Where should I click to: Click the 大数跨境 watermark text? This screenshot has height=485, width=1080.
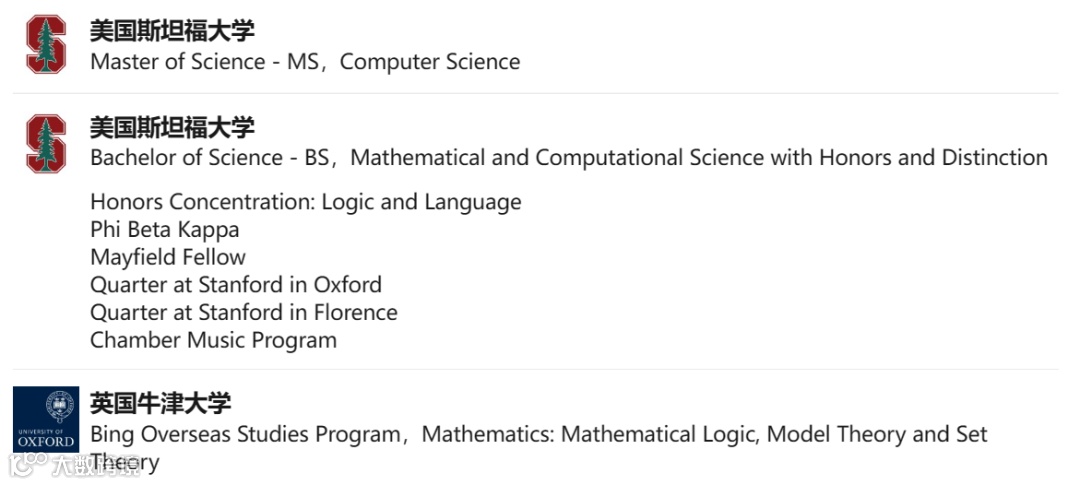coord(95,465)
